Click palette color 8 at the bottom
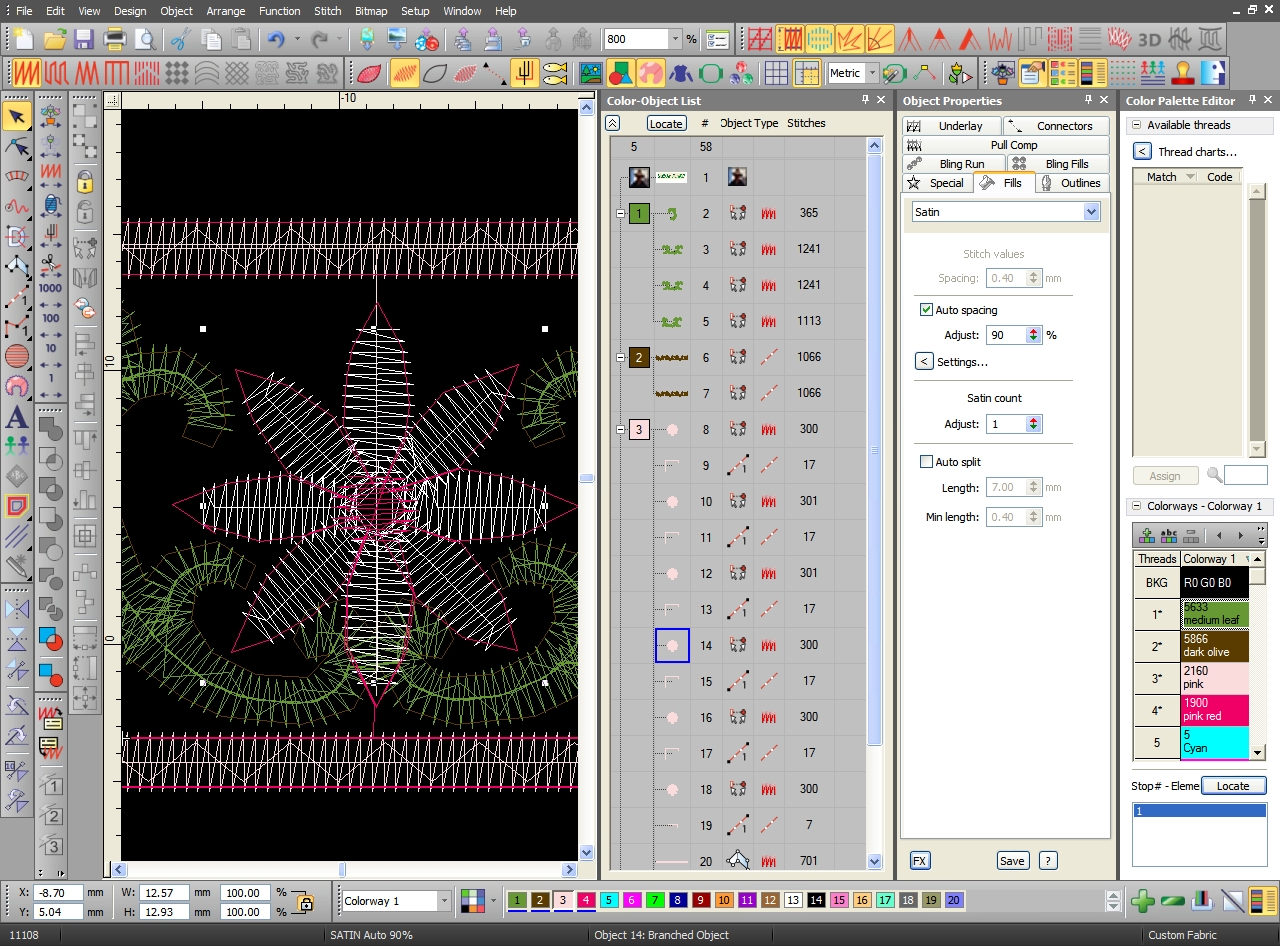This screenshot has height=946, width=1280. click(x=677, y=900)
